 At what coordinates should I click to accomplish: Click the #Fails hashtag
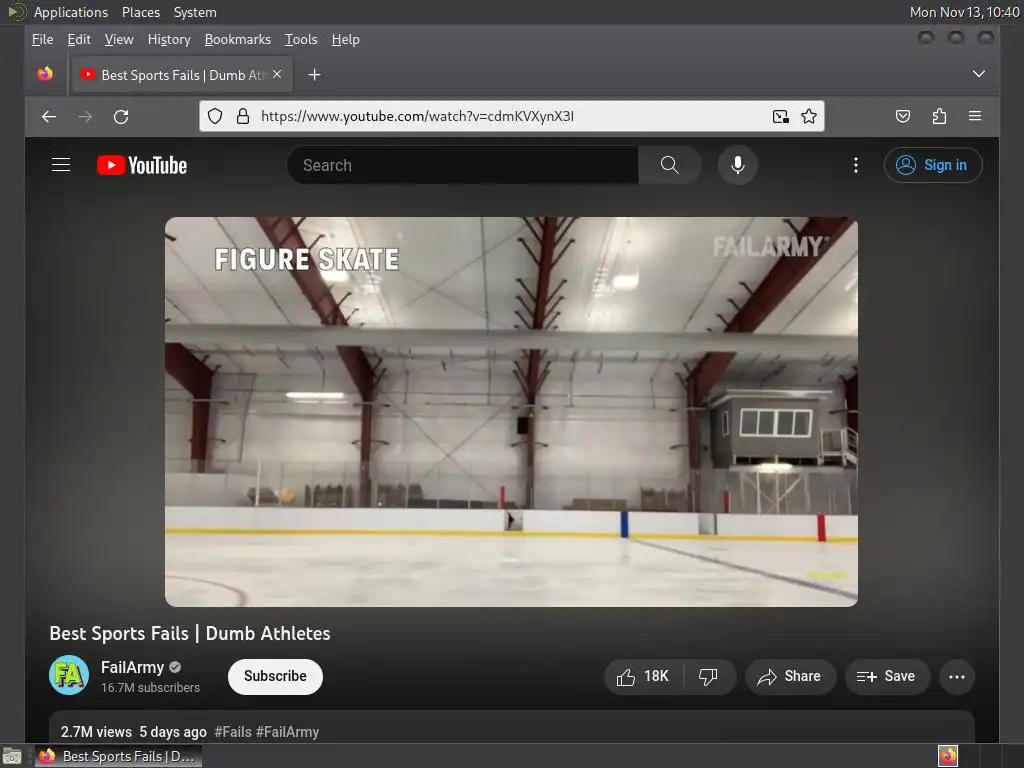[x=233, y=732]
